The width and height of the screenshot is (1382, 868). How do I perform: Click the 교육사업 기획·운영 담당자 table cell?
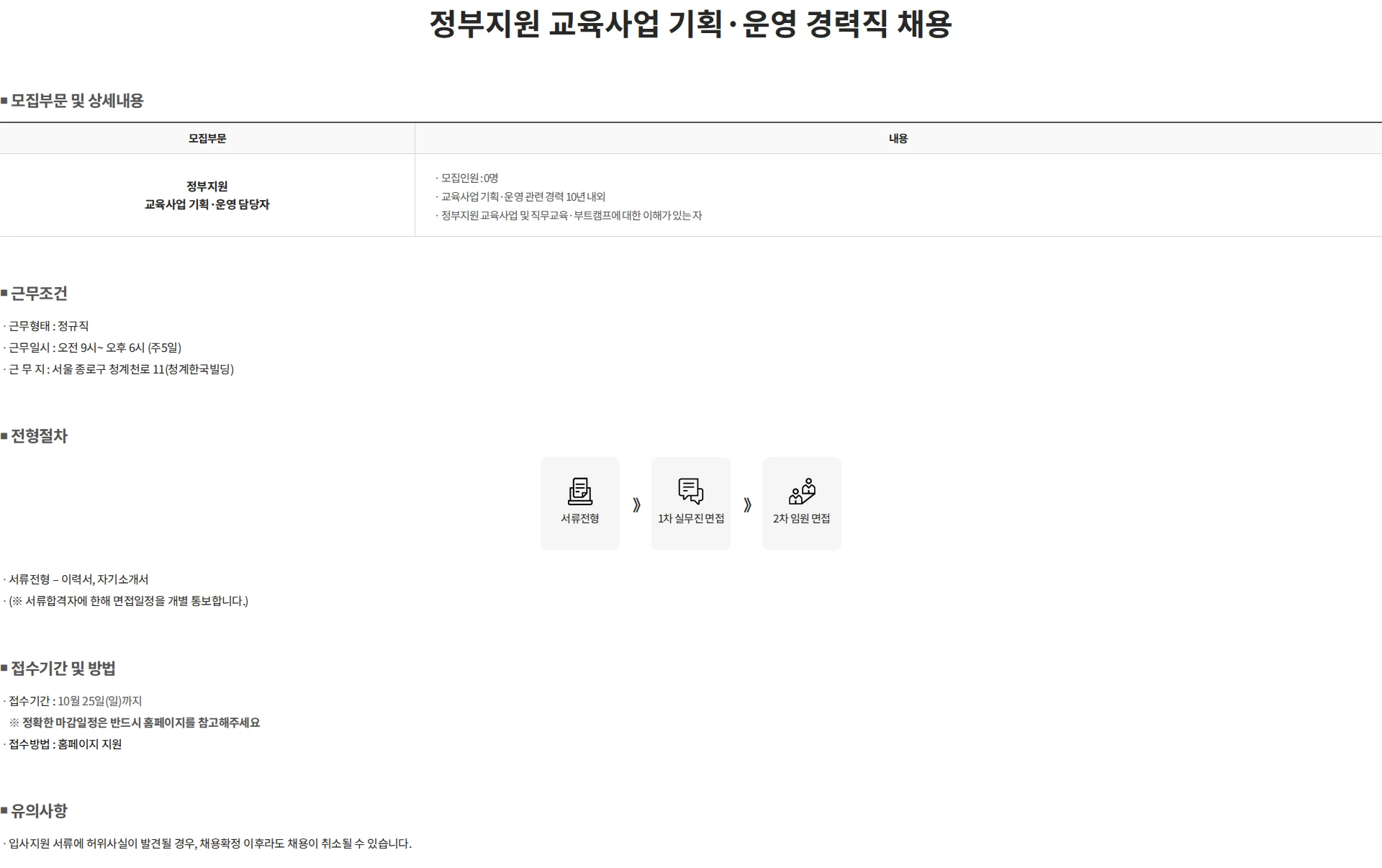coord(207,195)
